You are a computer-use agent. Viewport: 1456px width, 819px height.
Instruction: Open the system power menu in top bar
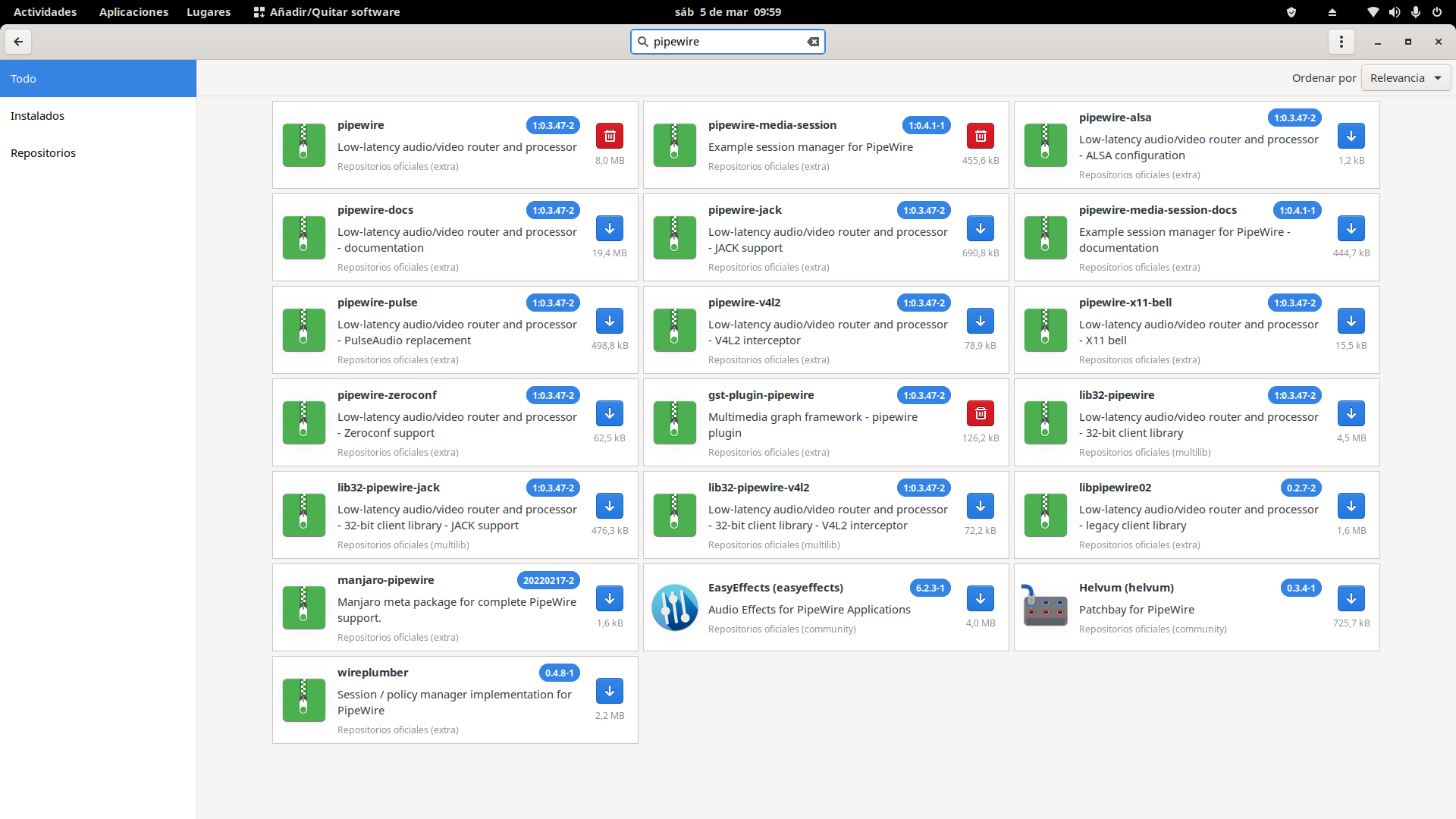(1437, 12)
